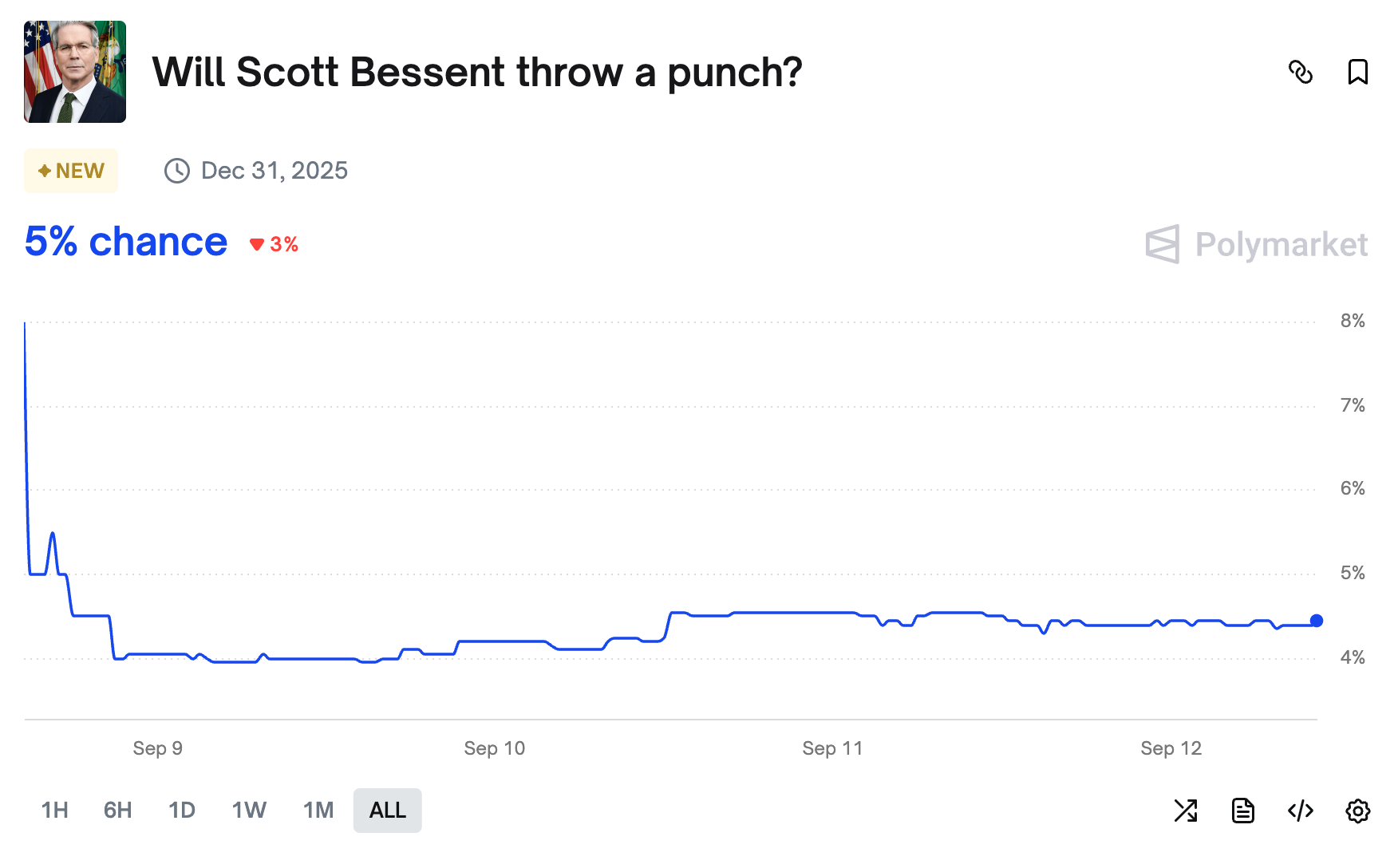The width and height of the screenshot is (1398, 868).
Task: Bookmark this Scott Bessent market
Action: (x=1357, y=72)
